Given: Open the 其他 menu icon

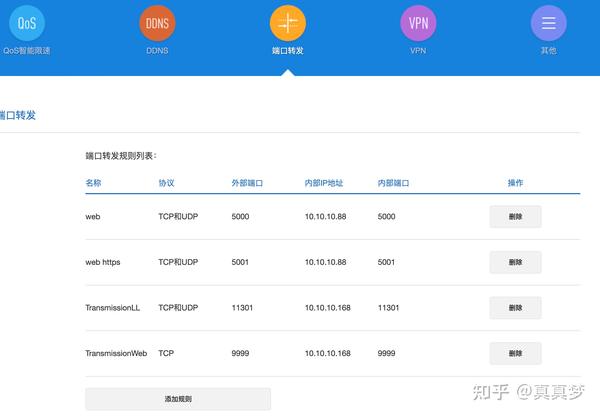Looking at the screenshot, I should (548, 23).
